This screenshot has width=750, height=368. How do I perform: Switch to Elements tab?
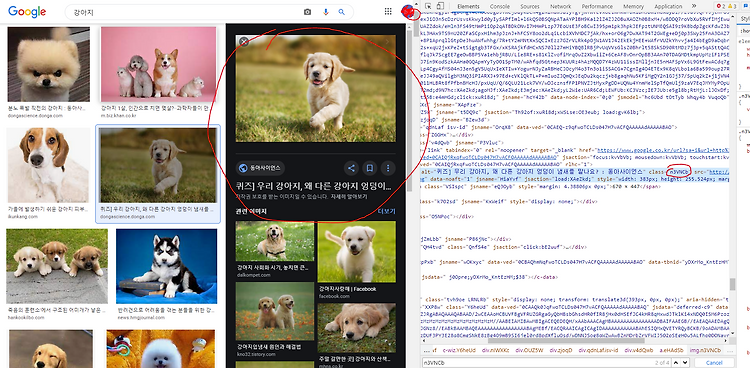coord(468,6)
